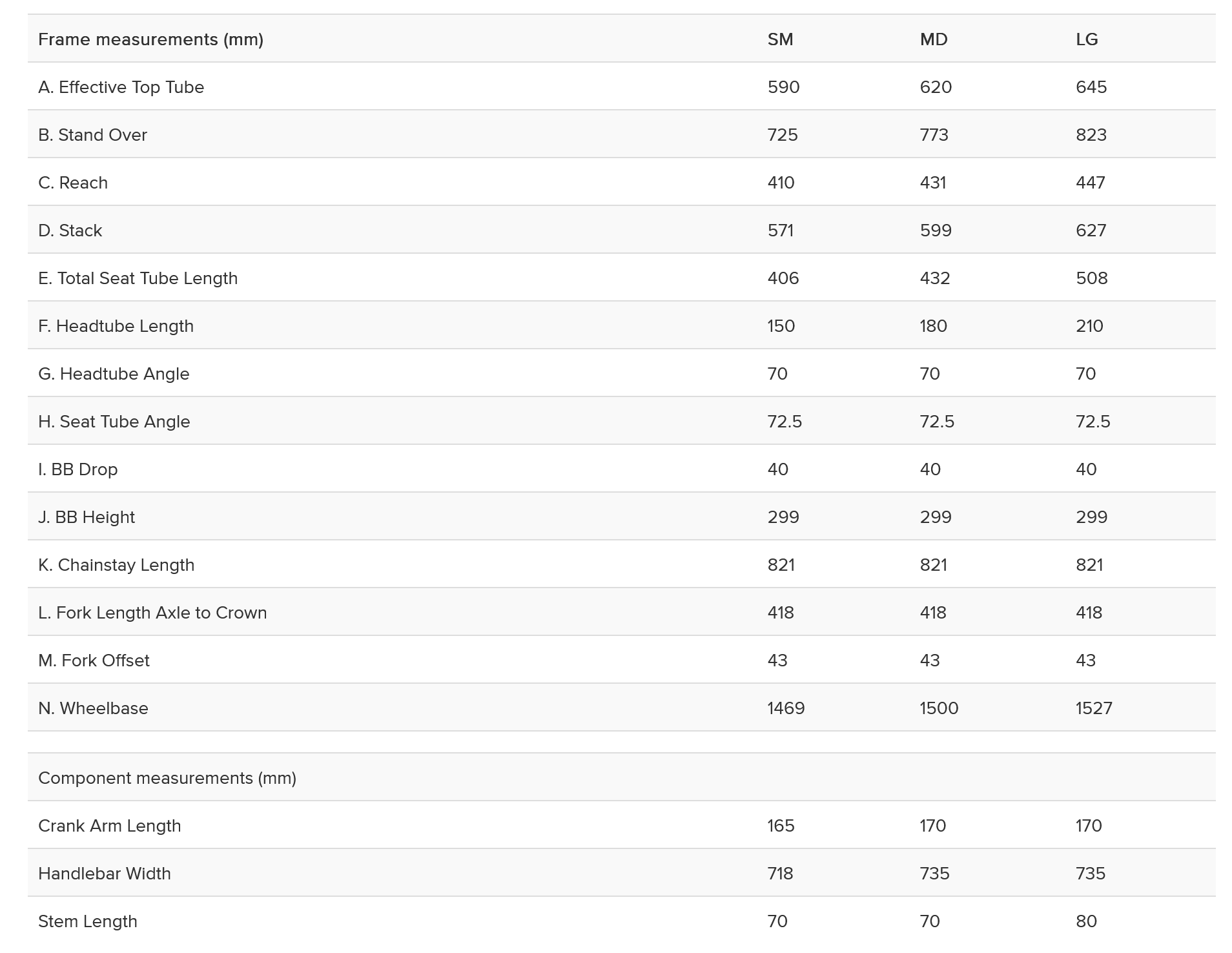Select the K. Chainstay Length label
Viewport: 1232px width, 953px height.
(x=116, y=565)
